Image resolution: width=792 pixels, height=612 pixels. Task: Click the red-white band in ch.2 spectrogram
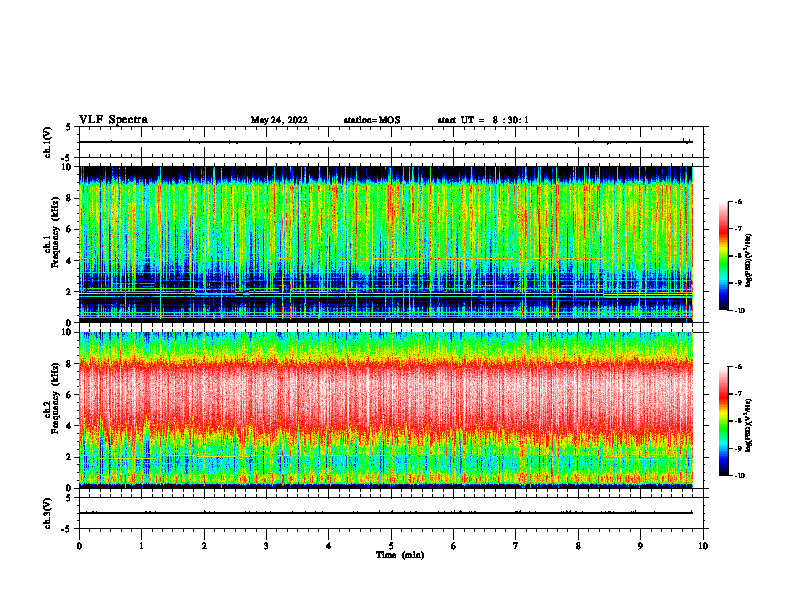386,394
